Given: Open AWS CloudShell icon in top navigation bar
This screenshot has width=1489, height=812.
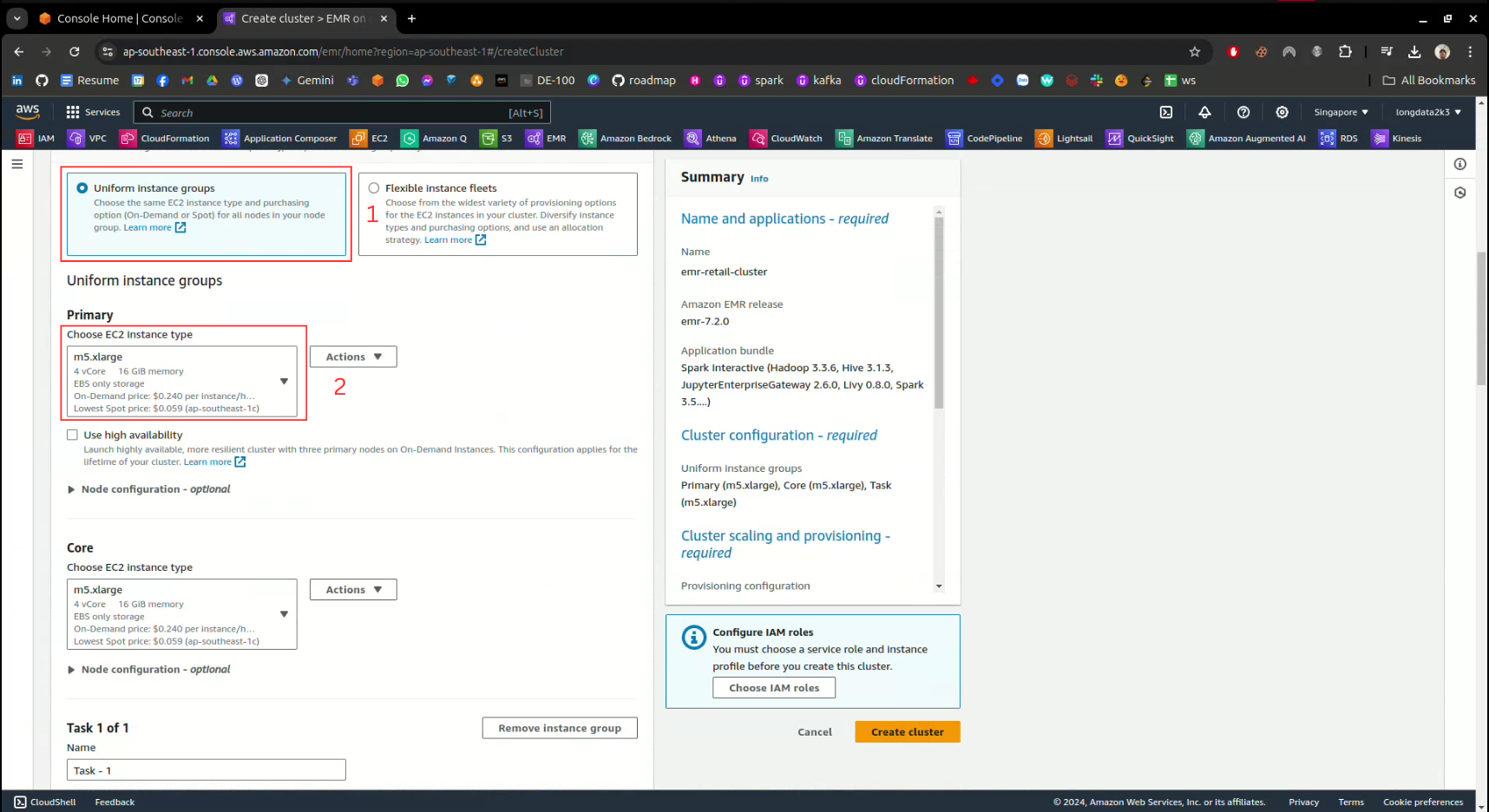Looking at the screenshot, I should point(1166,112).
